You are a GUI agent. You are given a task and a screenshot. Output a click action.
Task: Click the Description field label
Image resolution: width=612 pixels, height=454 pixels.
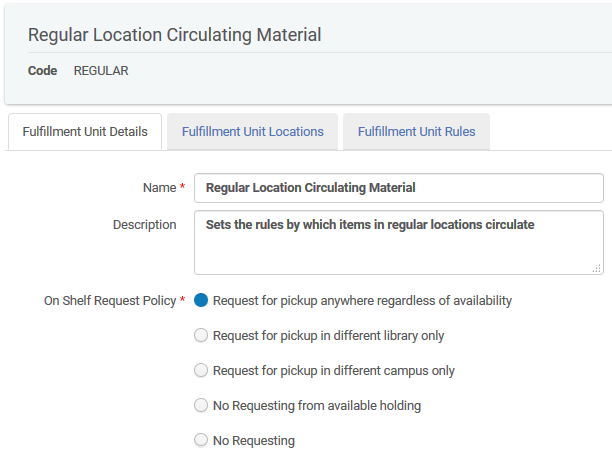(144, 224)
